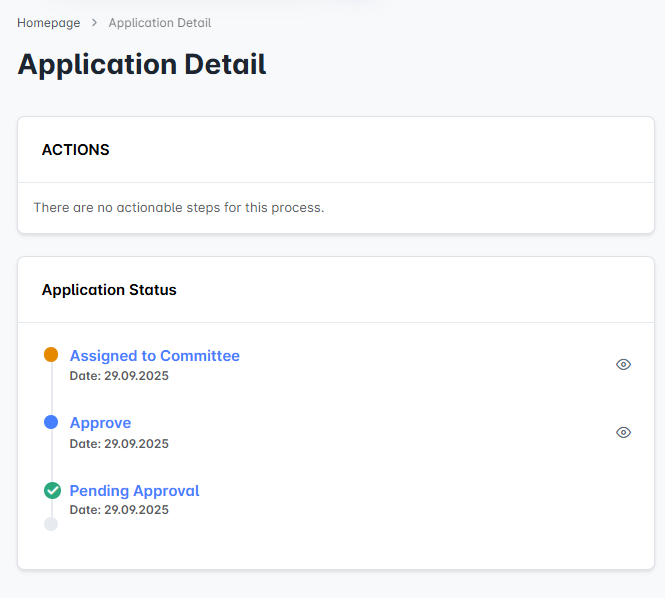Click the Application Status panel header
665x598 pixels.
(109, 290)
